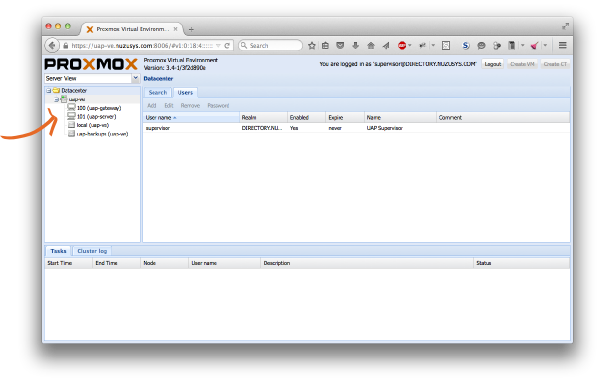Screen dimensions: 600x381
Task: Click the browser address URL field
Action: 142,46
